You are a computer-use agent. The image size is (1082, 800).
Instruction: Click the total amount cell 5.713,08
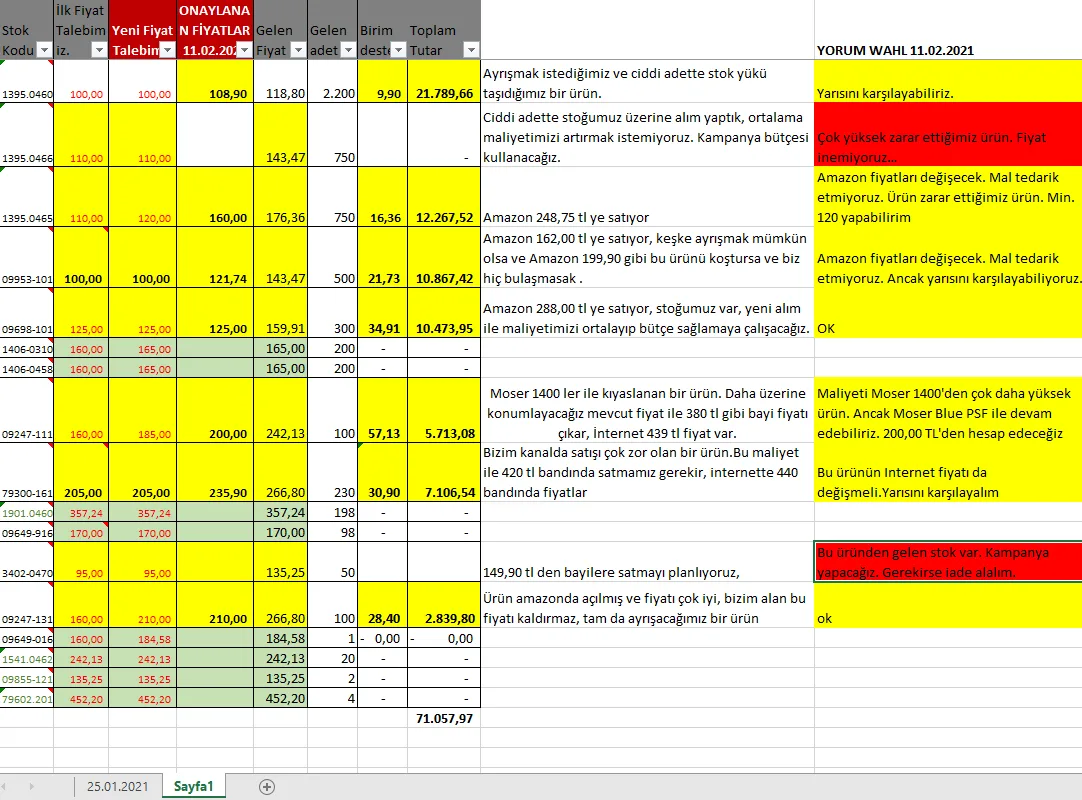coord(444,410)
